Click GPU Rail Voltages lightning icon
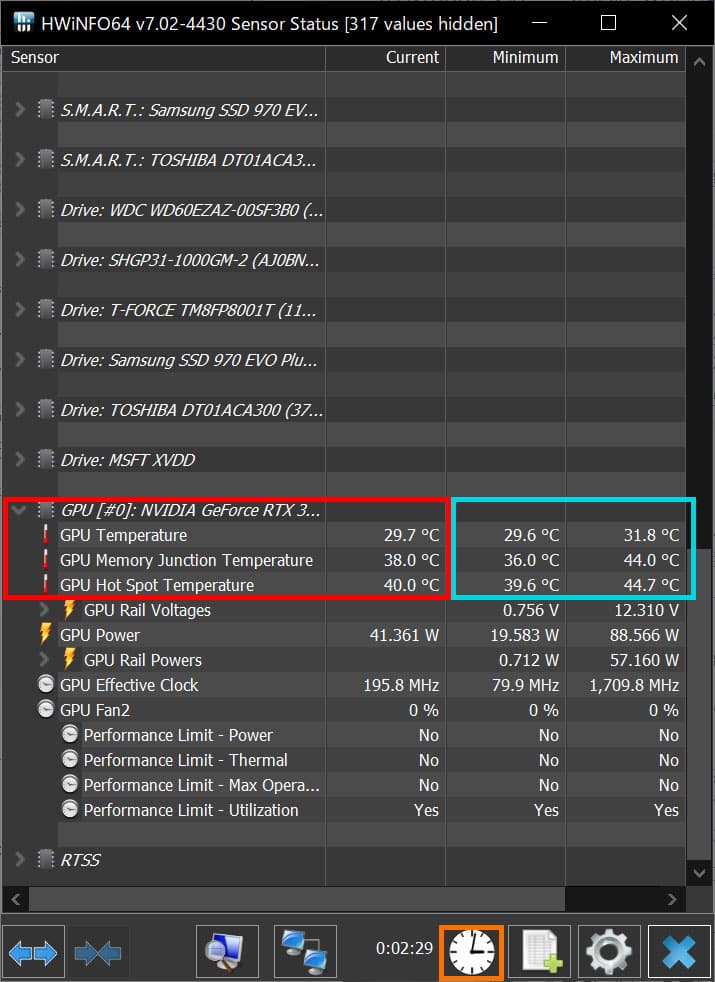The width and height of the screenshot is (715, 982). click(69, 609)
